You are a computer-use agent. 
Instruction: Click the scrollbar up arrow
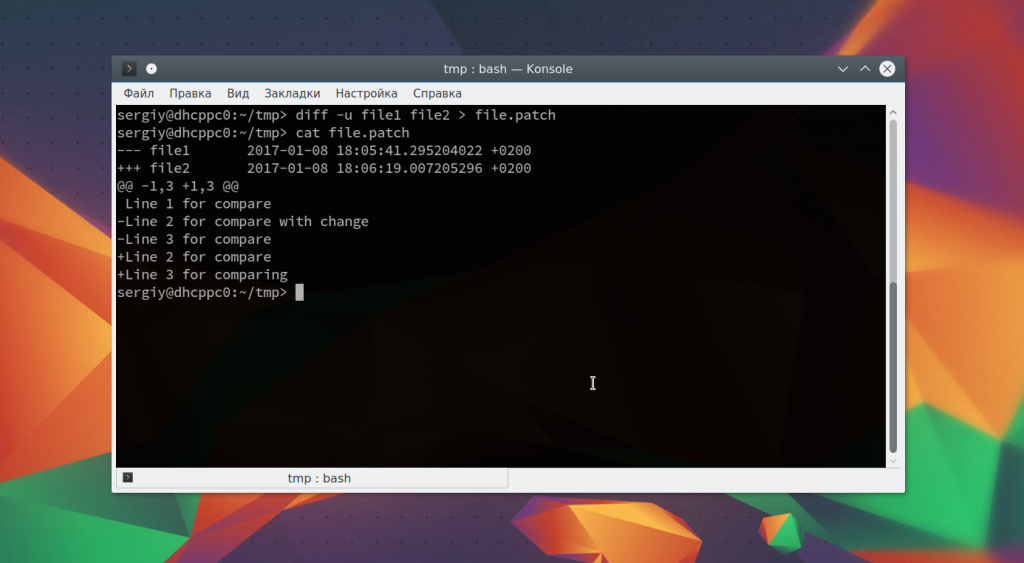pos(893,112)
